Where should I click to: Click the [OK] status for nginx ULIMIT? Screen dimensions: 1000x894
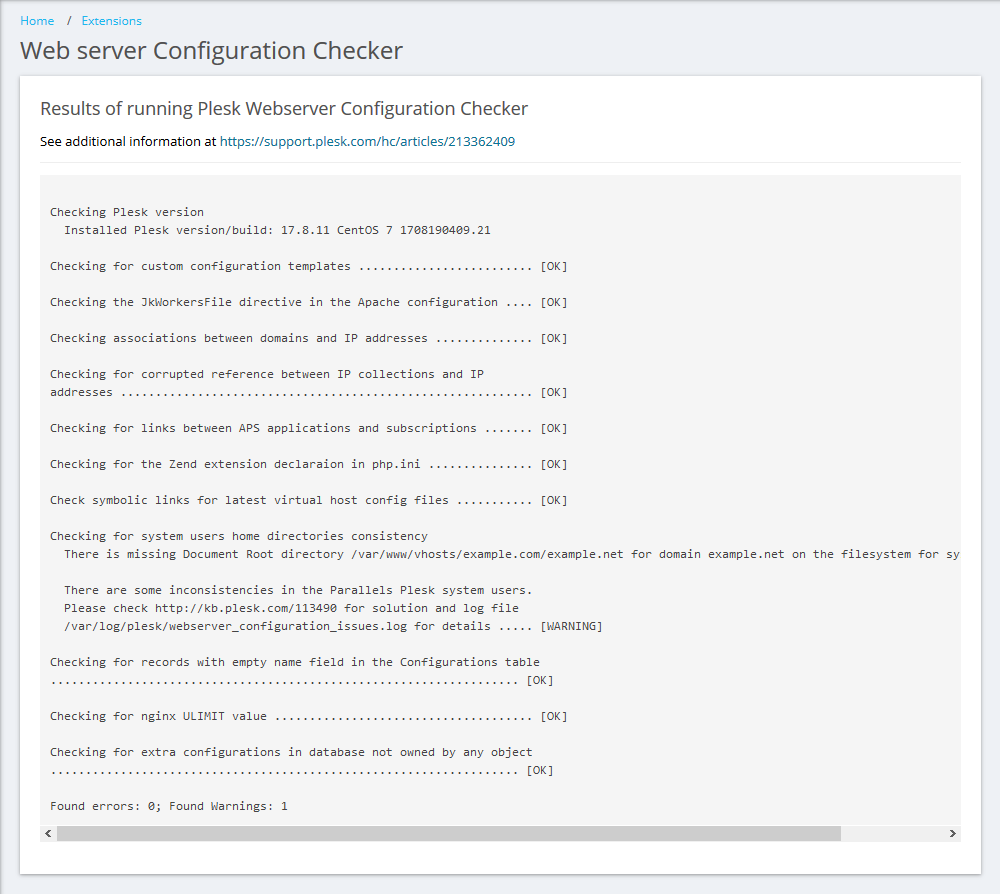point(554,717)
